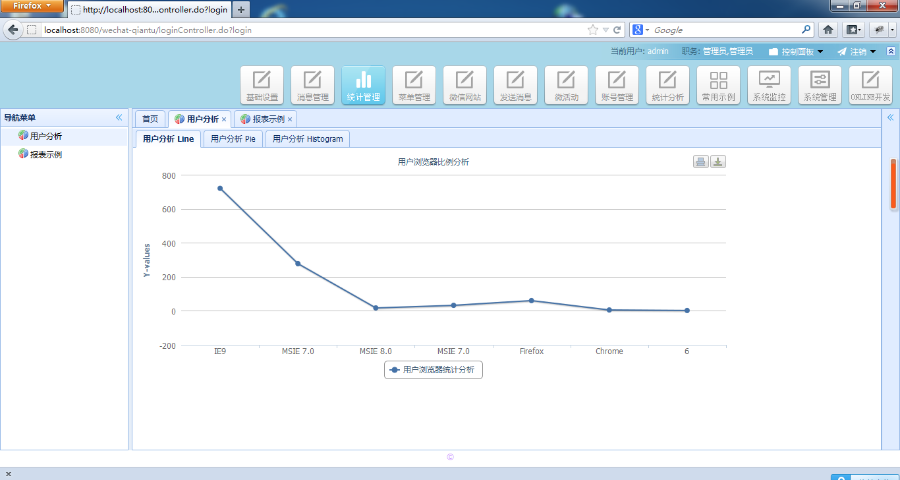Click the MSIE 8.0 data point
Screen dimensions: 900x480
pos(375,308)
